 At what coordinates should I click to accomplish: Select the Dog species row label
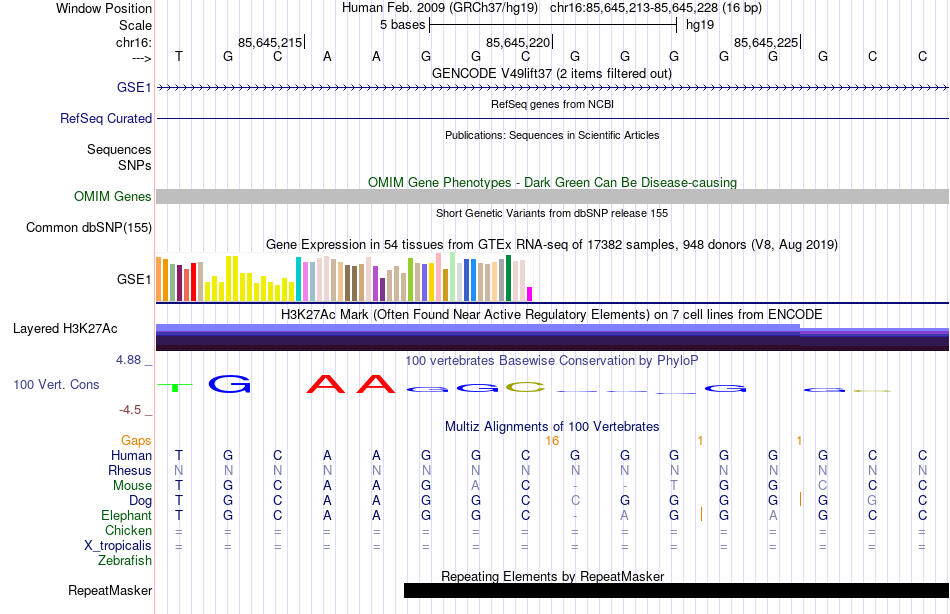tap(140, 501)
